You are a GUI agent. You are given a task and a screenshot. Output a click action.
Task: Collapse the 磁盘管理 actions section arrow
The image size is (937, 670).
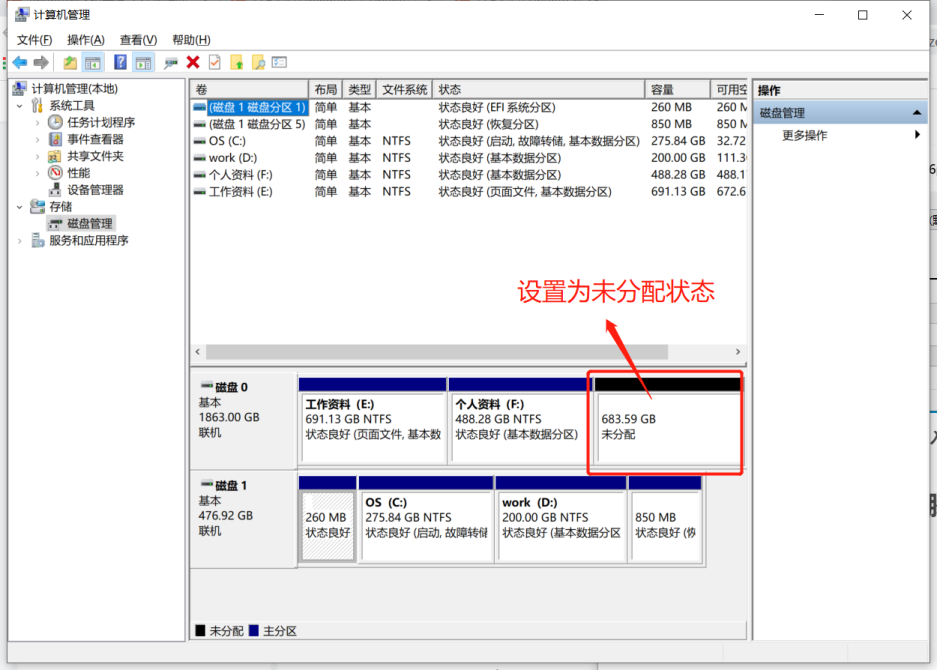coord(916,112)
